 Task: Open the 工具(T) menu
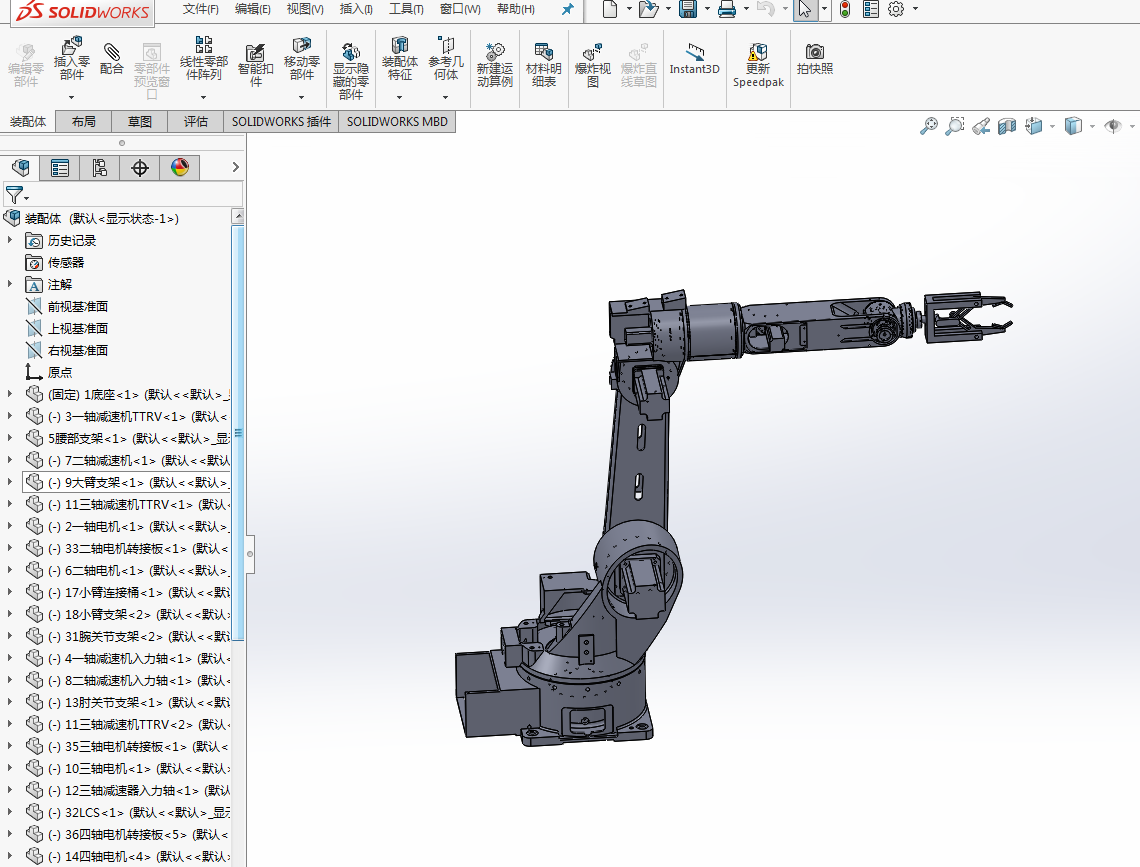[x=406, y=9]
